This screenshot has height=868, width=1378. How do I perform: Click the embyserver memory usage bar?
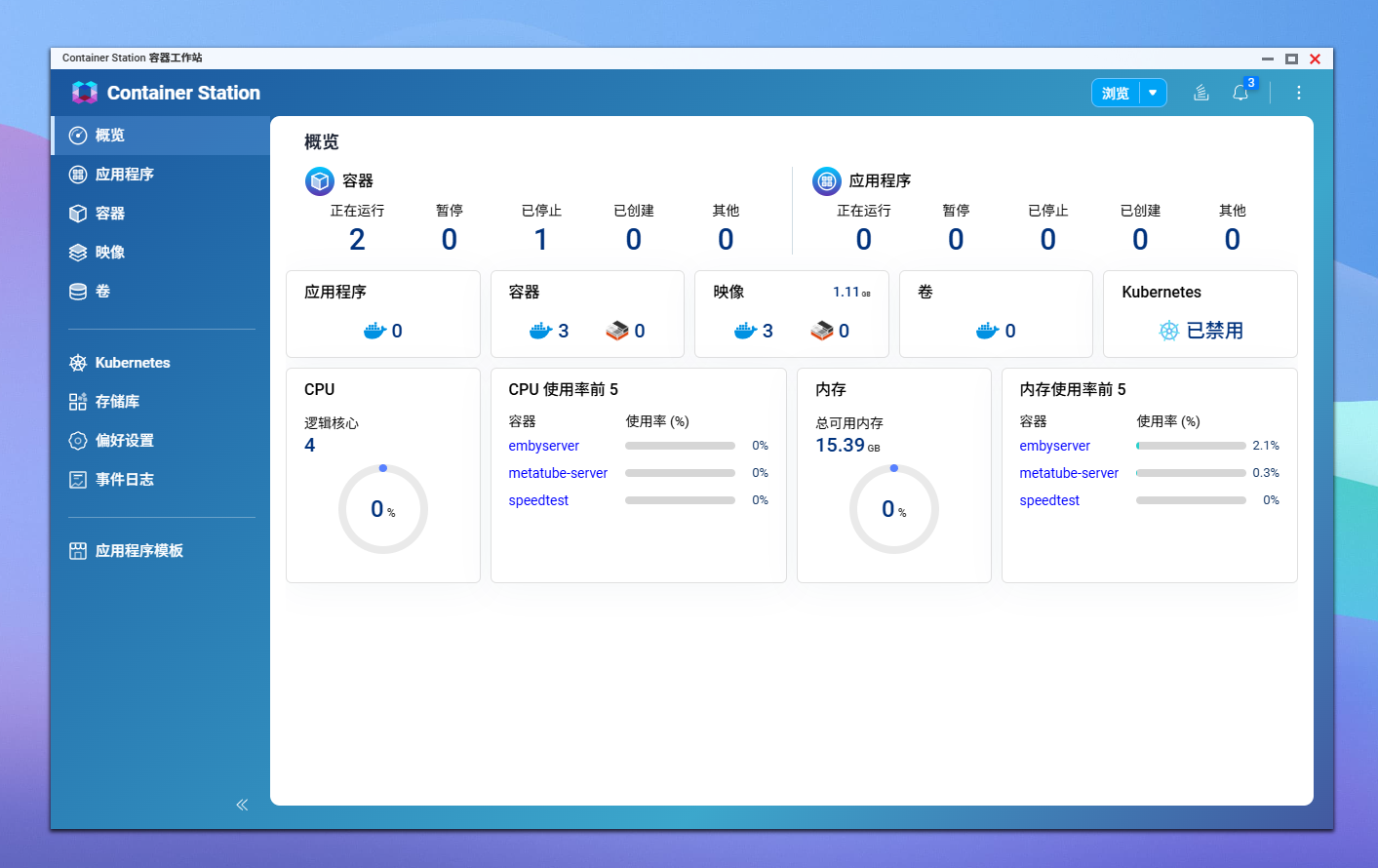1191,446
